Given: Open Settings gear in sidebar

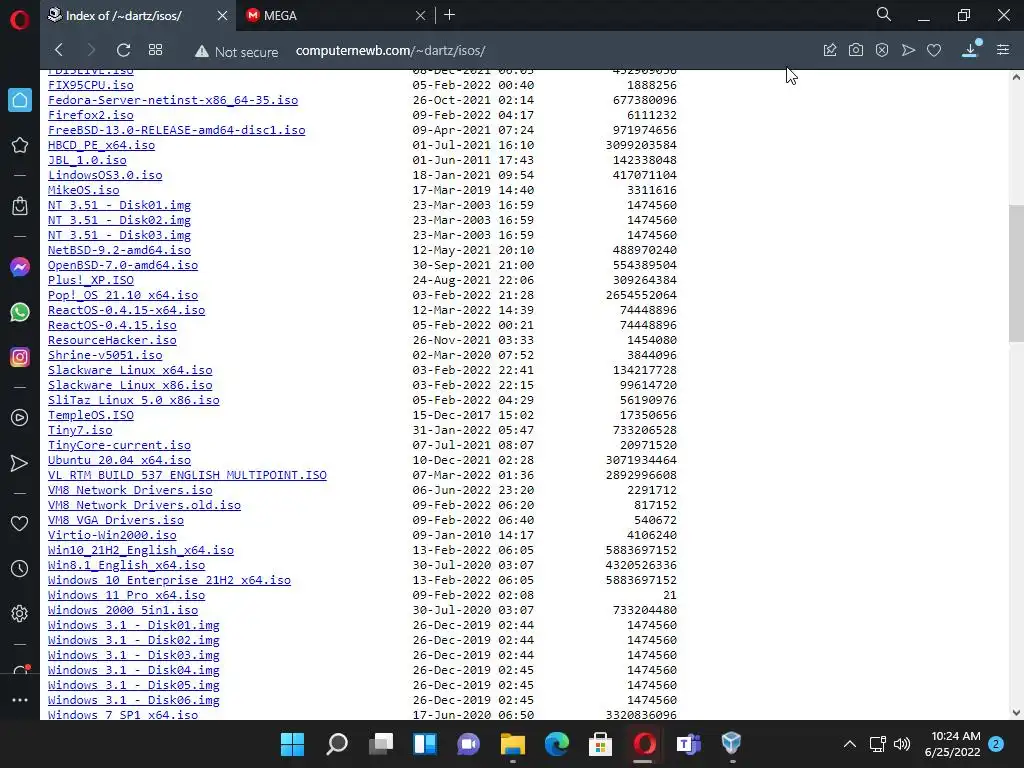Looking at the screenshot, I should [20, 614].
